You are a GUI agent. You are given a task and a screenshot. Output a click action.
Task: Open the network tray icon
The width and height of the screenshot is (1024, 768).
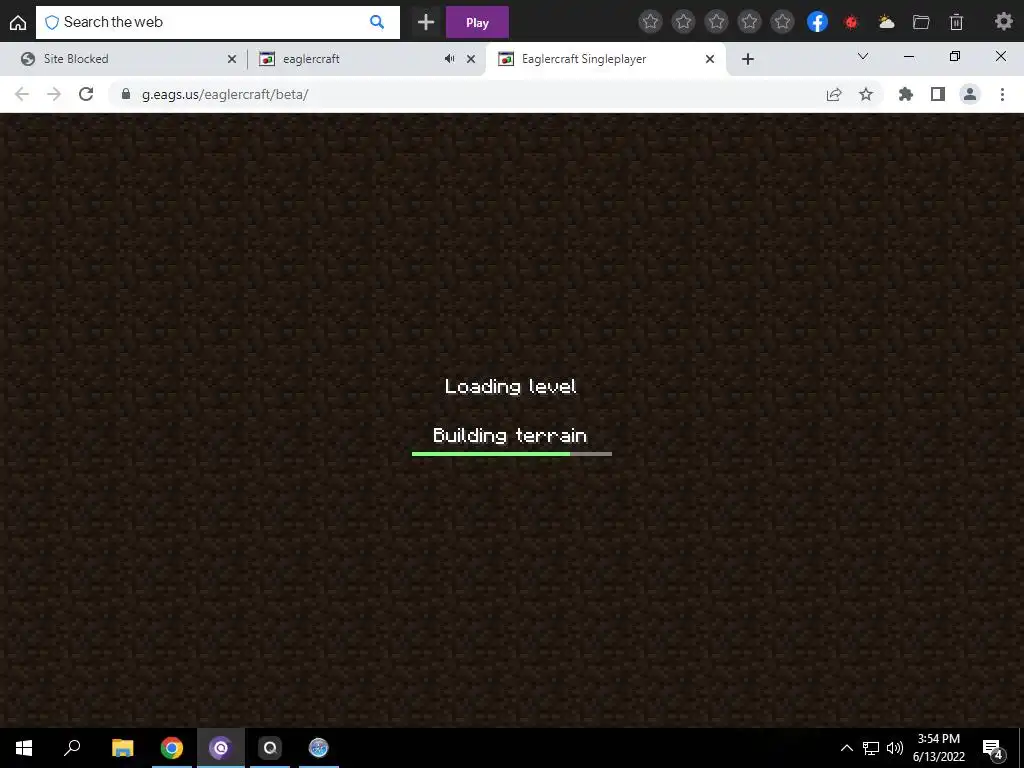pyautogui.click(x=871, y=748)
